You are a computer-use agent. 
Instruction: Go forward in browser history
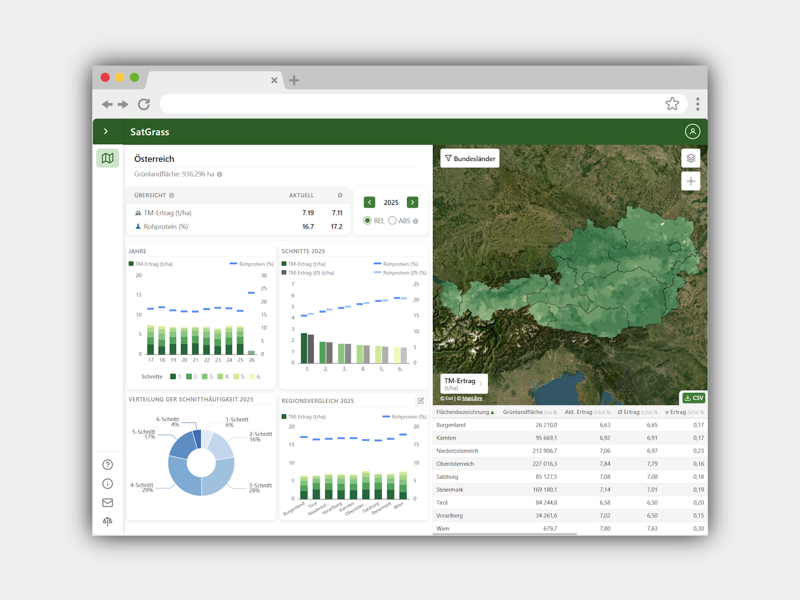coord(123,104)
